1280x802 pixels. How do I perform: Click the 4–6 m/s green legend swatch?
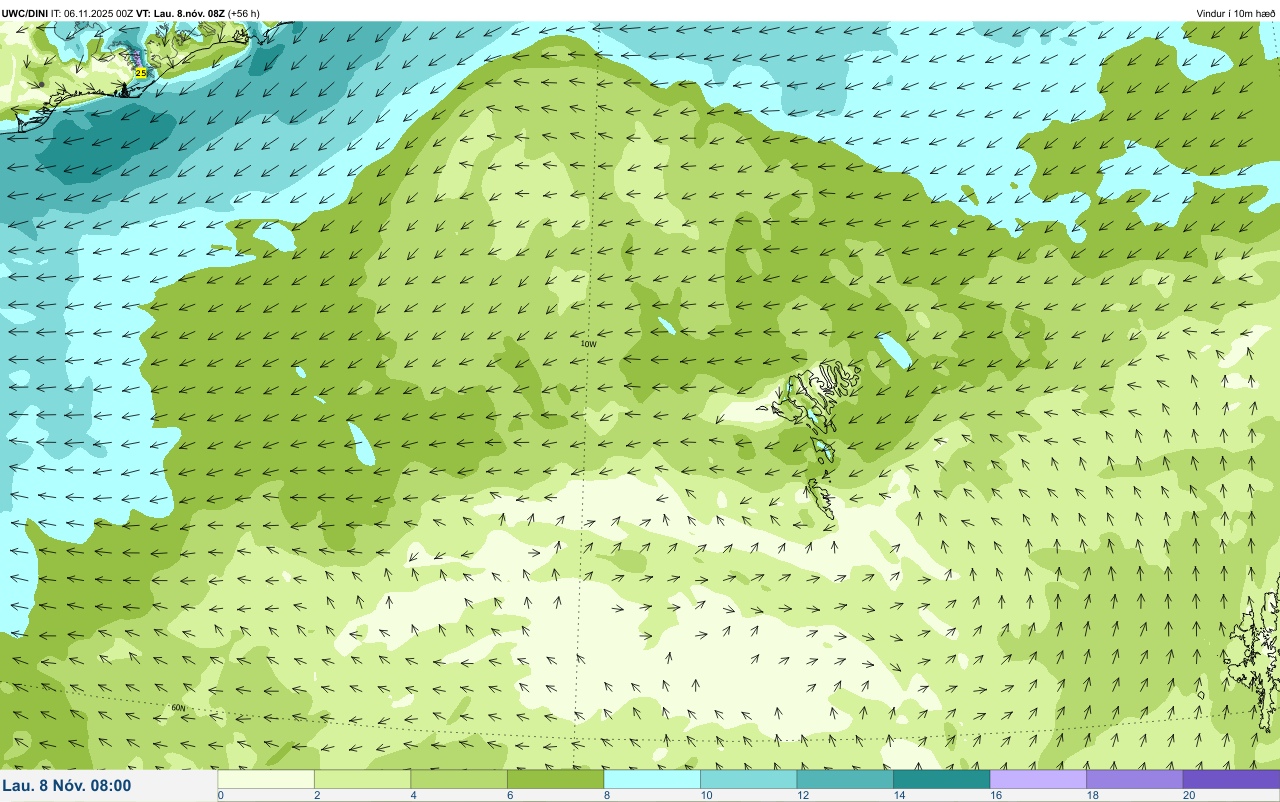[x=459, y=779]
